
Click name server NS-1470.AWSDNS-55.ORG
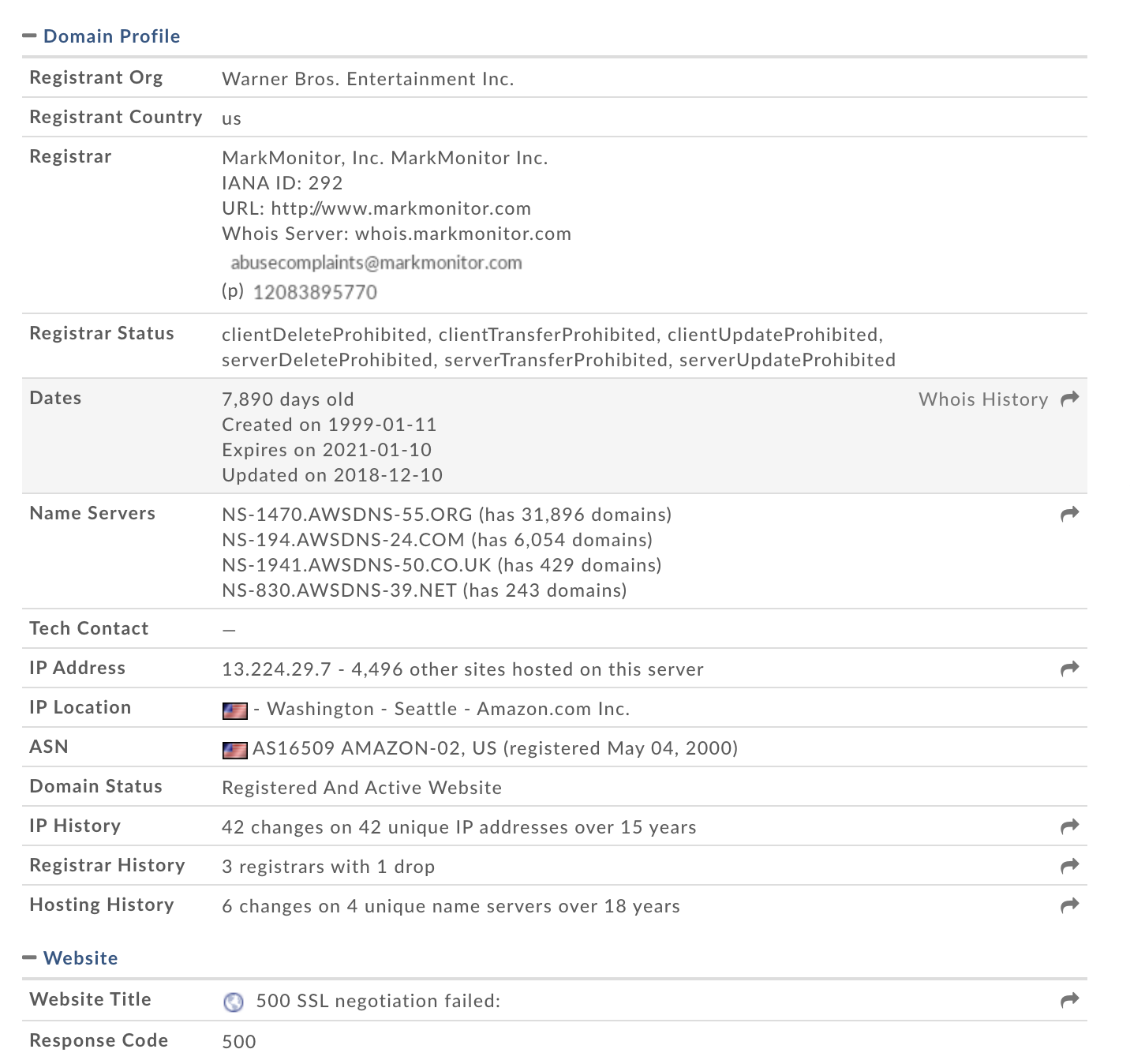[347, 515]
